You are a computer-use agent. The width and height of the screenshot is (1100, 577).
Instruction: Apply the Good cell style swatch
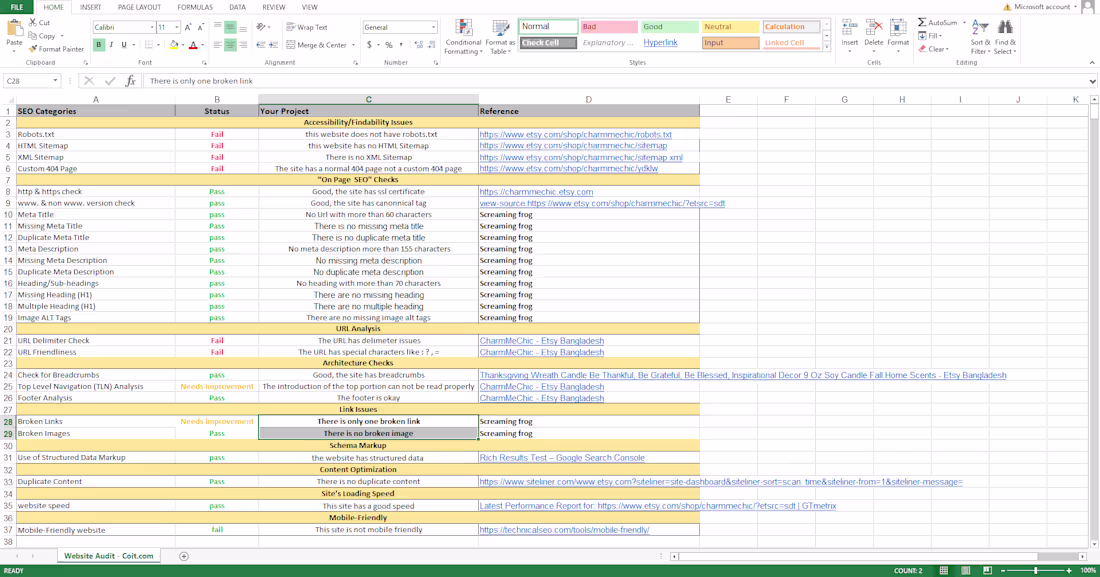coord(669,27)
